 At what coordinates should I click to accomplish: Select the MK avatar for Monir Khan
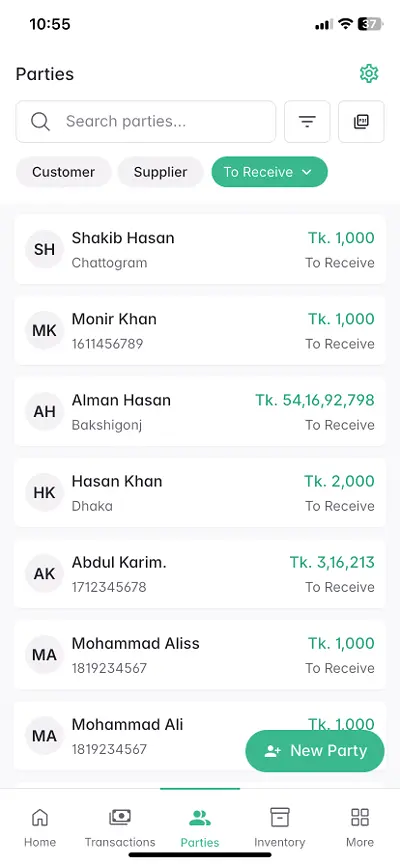[x=44, y=330]
